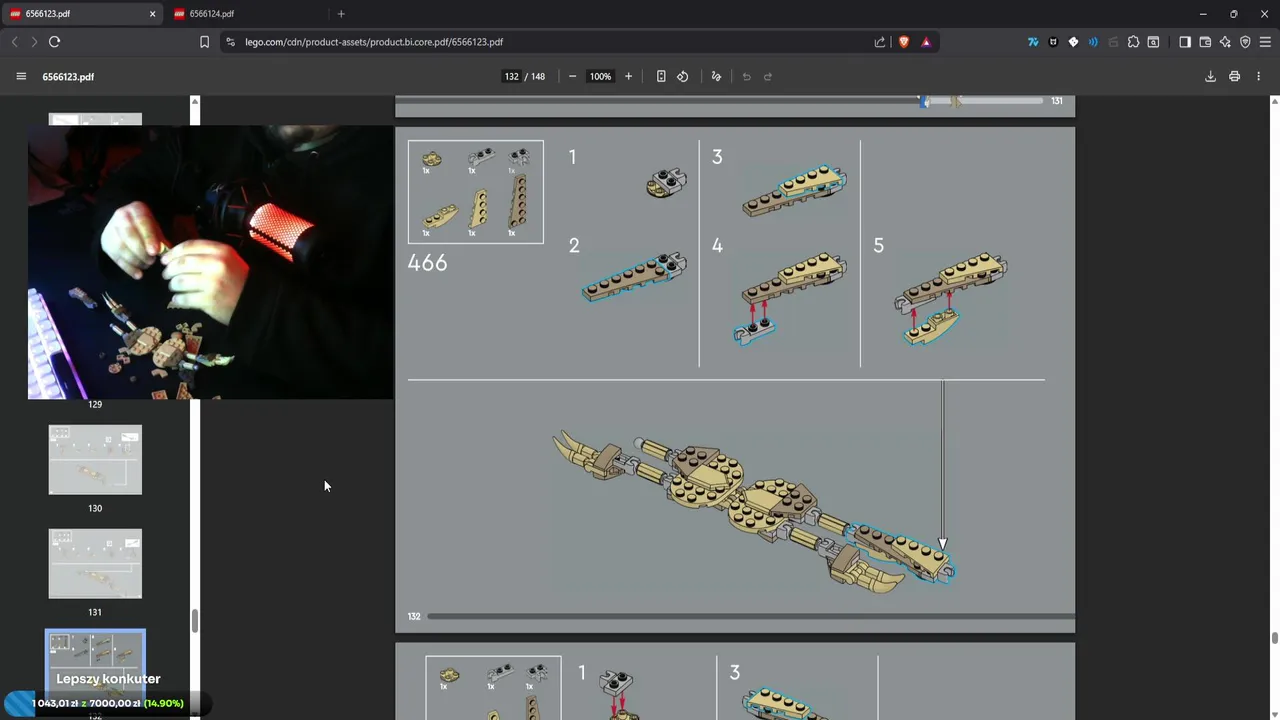The height and width of the screenshot is (720, 1280).
Task: Close the 6566123.pdf tab
Action: click(x=152, y=14)
